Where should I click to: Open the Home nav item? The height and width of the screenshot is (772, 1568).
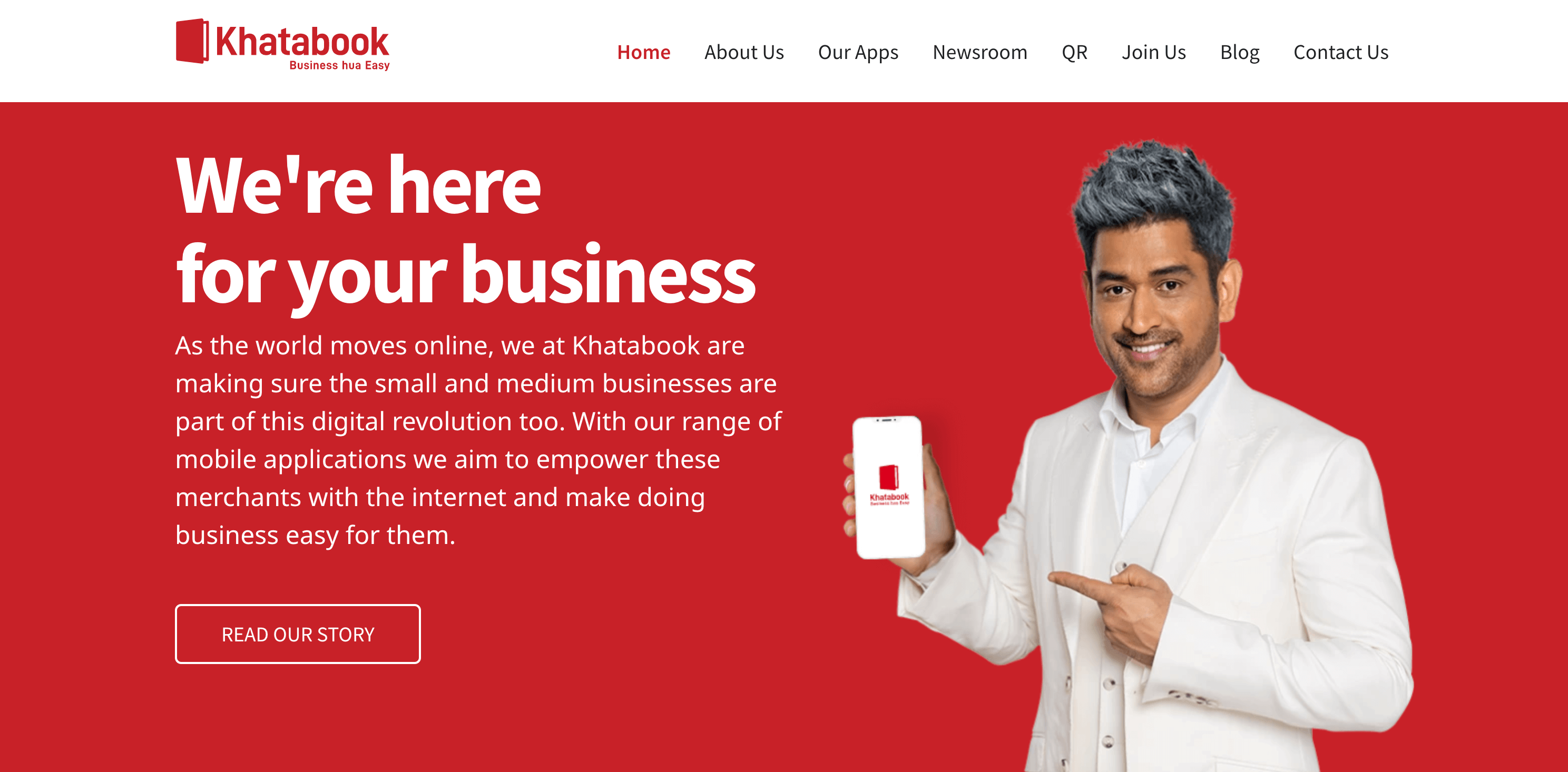click(643, 52)
